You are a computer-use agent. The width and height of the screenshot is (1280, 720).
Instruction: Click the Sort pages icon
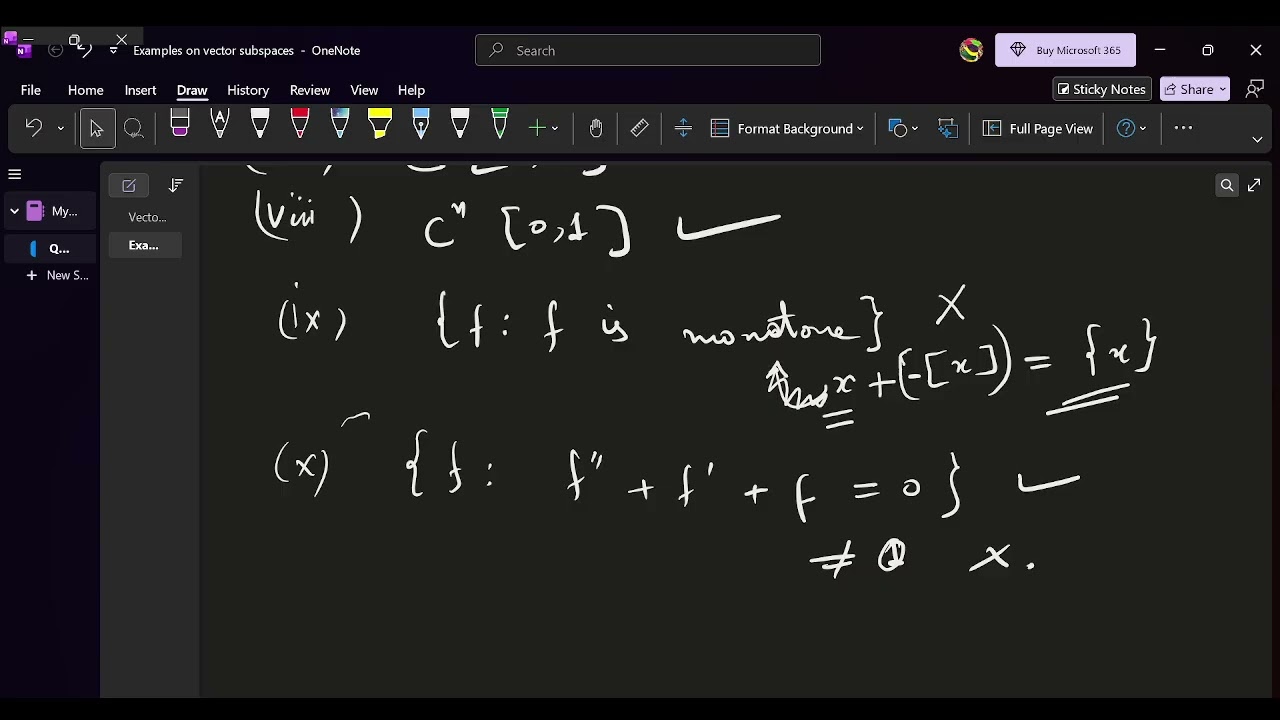coord(176,185)
